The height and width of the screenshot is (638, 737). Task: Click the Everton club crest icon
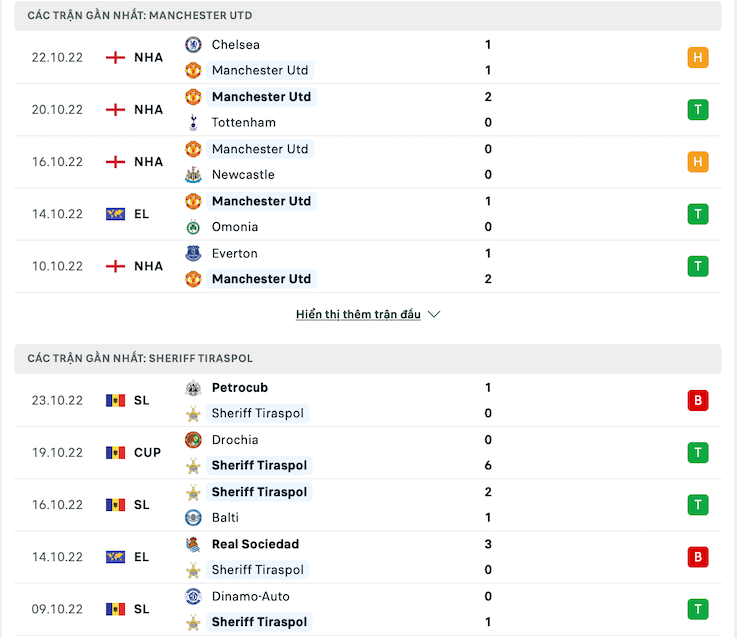point(193,253)
